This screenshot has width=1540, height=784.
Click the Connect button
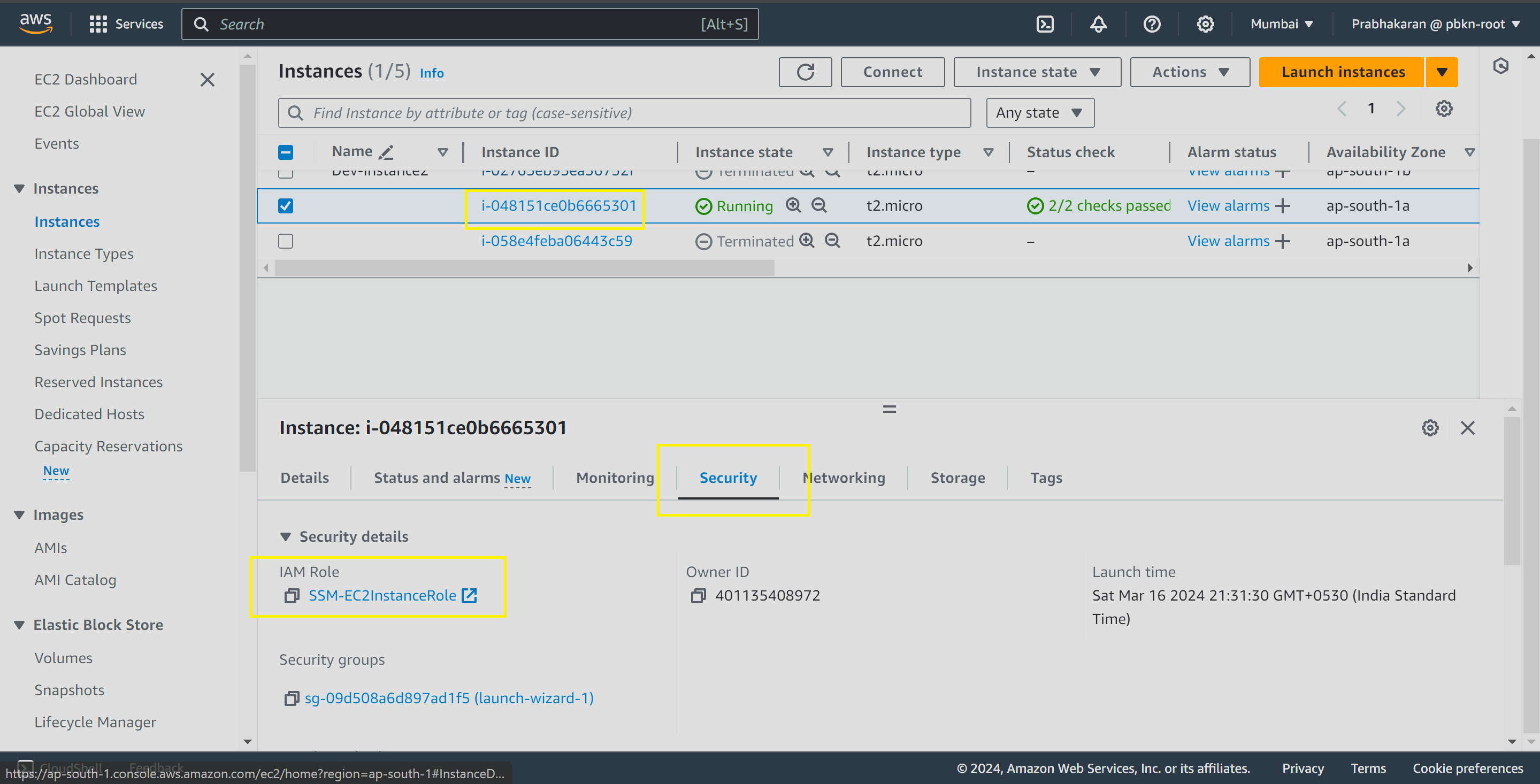click(x=892, y=72)
